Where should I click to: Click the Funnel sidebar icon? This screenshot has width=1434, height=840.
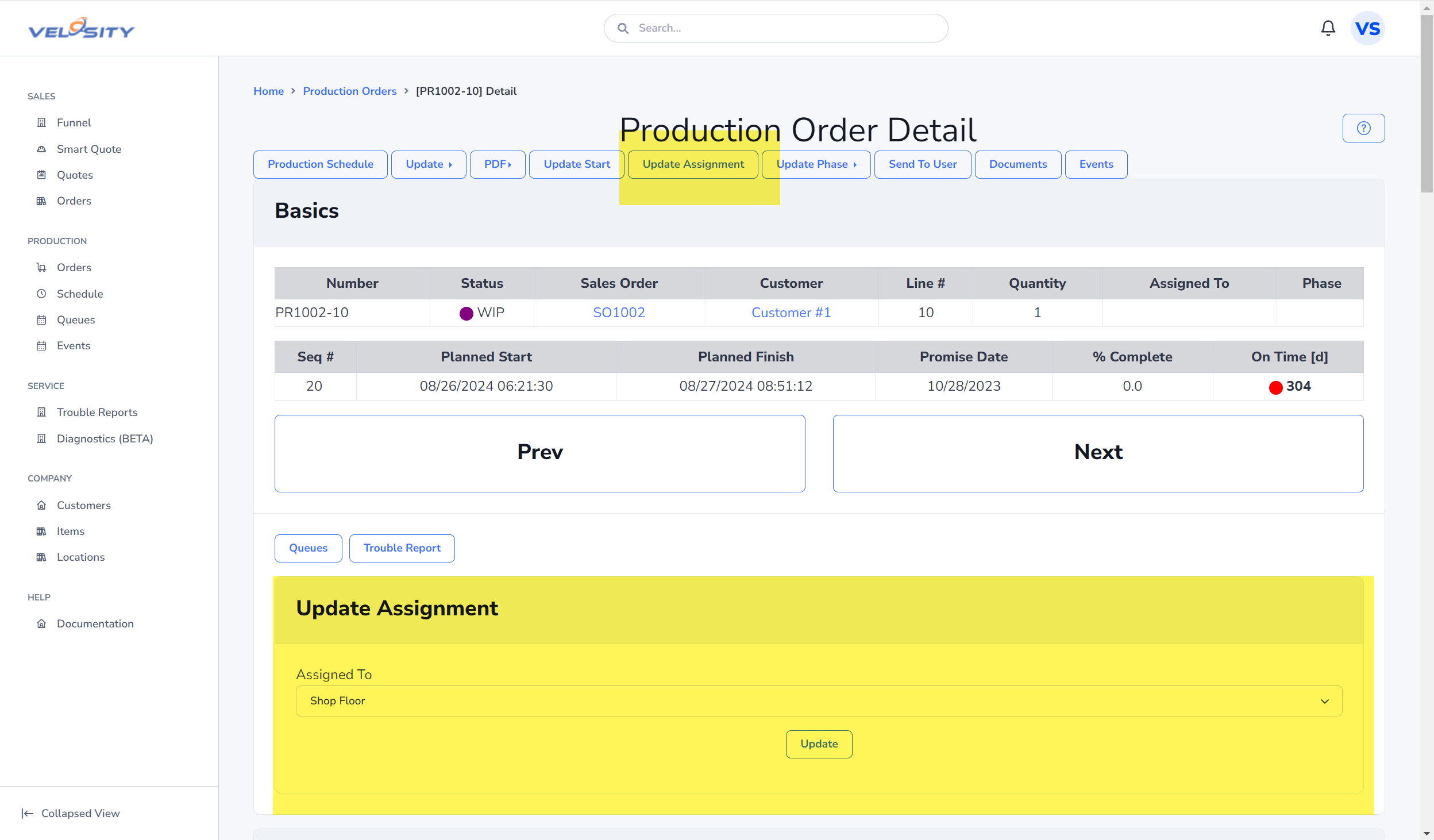click(x=41, y=122)
